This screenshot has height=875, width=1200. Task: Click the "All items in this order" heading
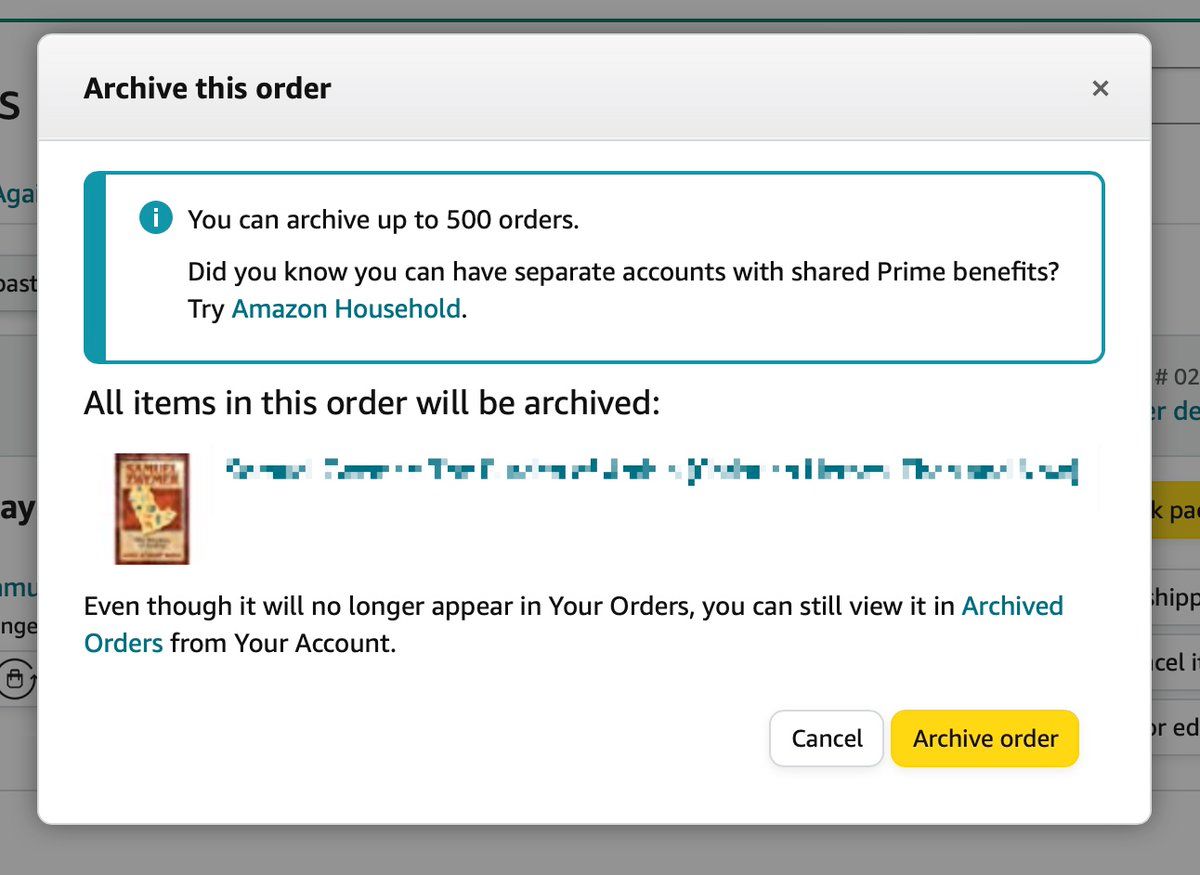[372, 403]
